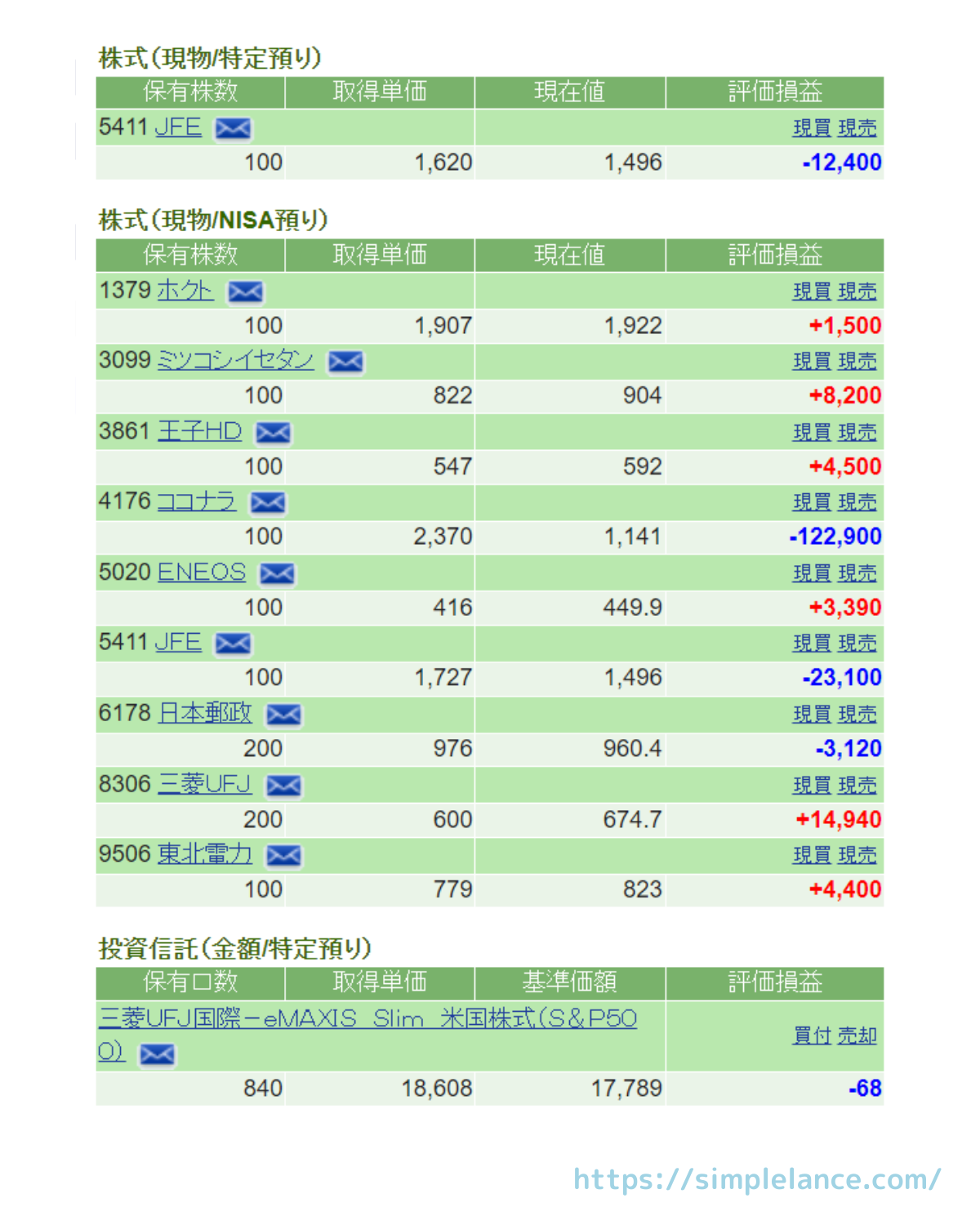This screenshot has height=1225, width=980.
Task: Open the 5020 ENEOS stock link
Action: [201, 572]
